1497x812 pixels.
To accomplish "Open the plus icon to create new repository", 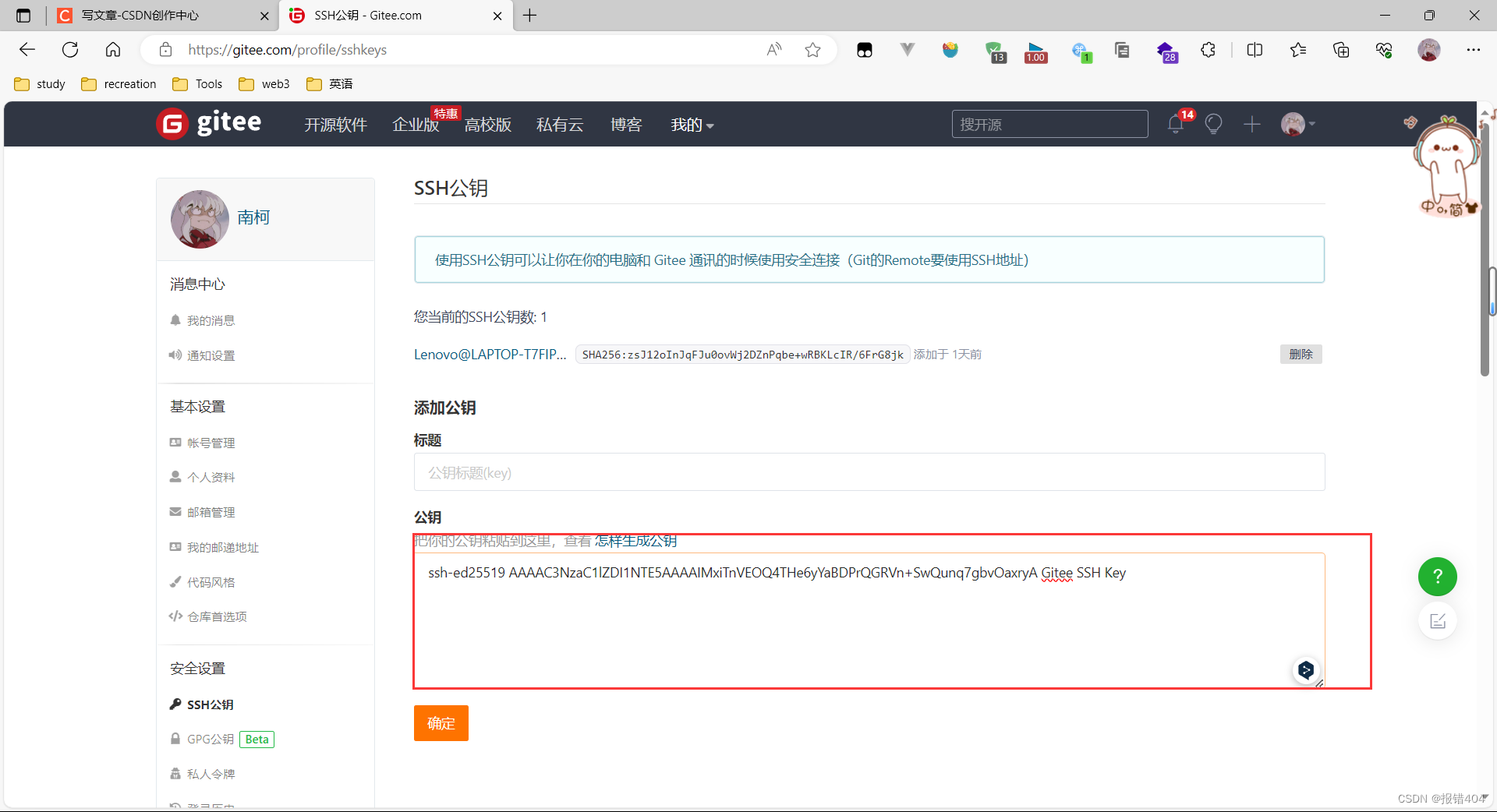I will pos(1251,124).
